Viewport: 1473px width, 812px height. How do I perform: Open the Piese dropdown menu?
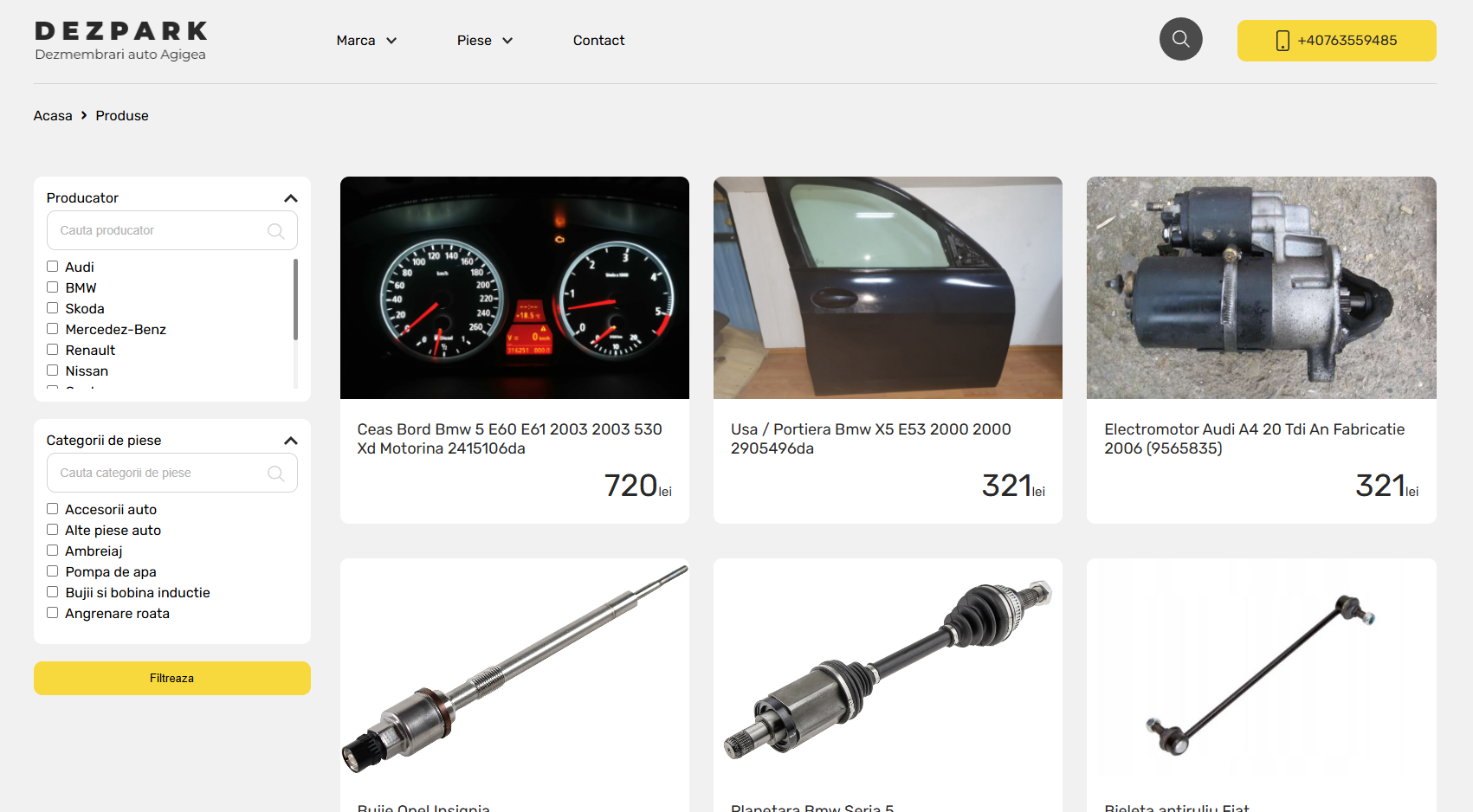pos(485,41)
